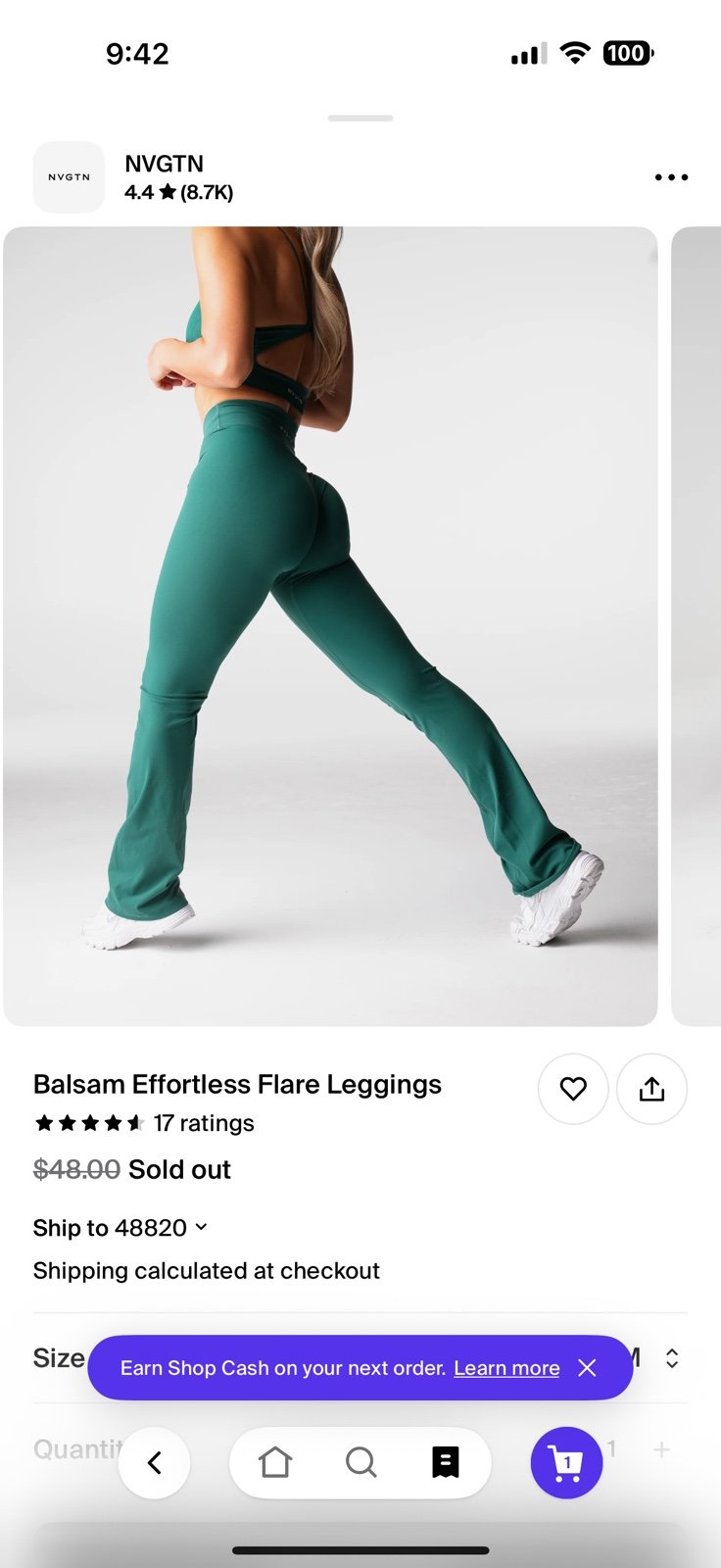Go back with the left chevron button
721x1568 pixels.
154,1463
